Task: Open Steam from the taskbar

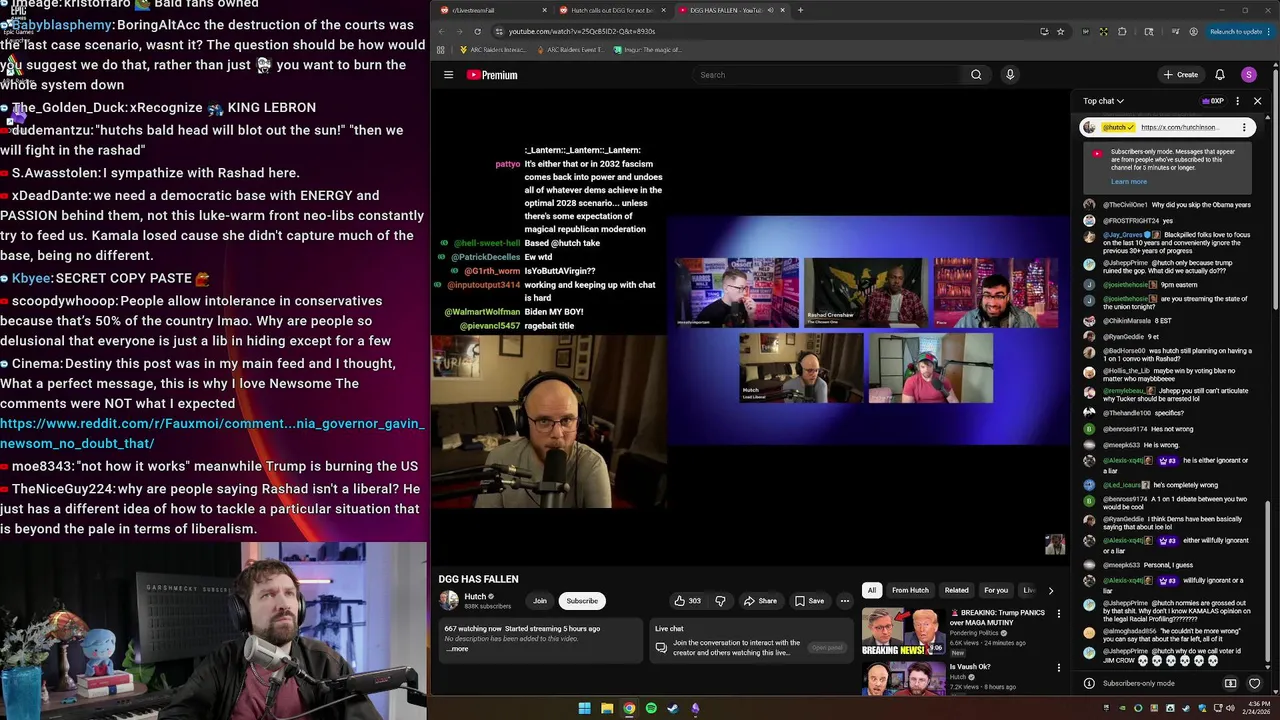Action: (673, 708)
